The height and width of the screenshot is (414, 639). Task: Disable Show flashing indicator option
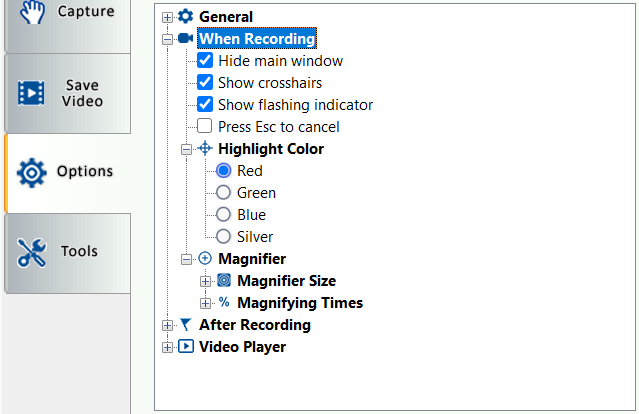(205, 105)
